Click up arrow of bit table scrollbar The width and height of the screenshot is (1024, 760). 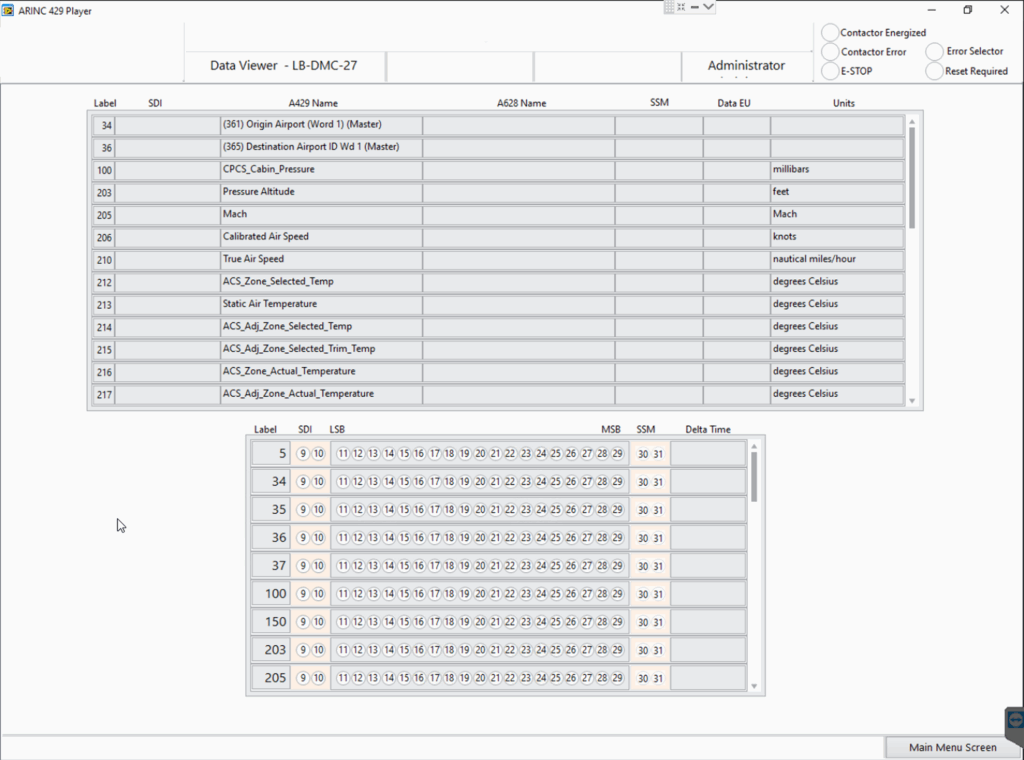754,447
